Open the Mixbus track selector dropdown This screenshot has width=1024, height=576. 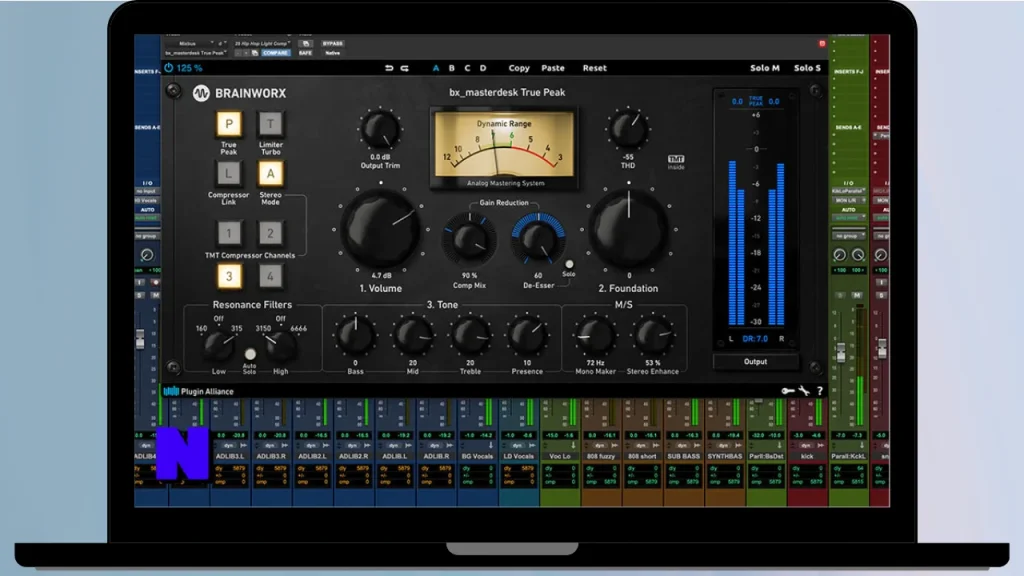tap(190, 44)
